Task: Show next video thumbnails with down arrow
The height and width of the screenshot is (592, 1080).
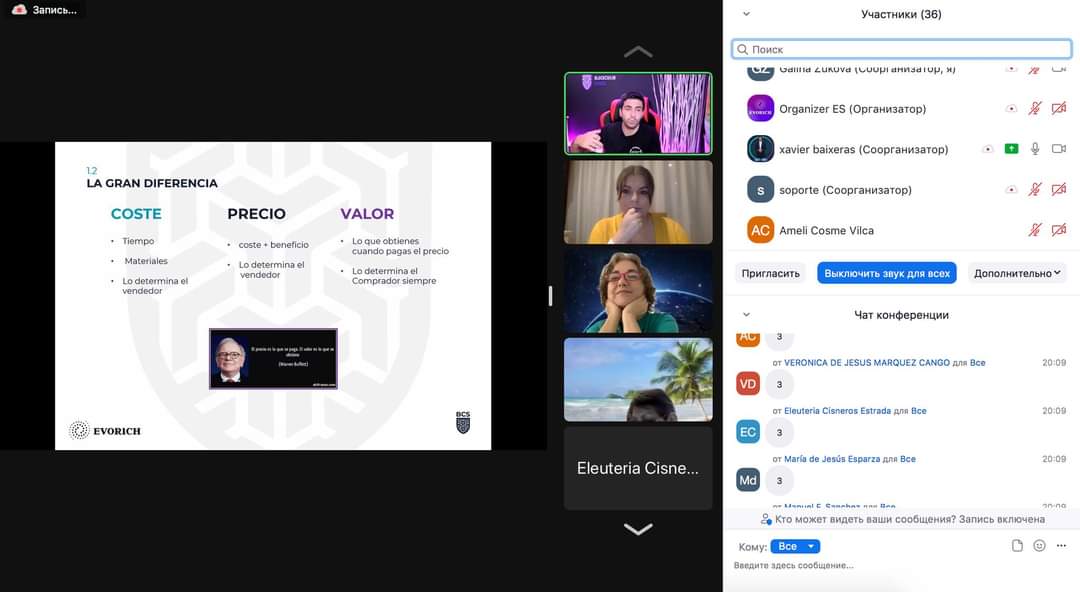Action: coord(638,529)
